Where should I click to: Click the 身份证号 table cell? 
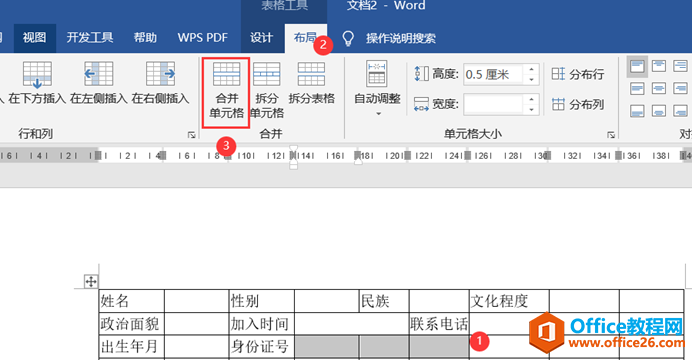(262, 346)
